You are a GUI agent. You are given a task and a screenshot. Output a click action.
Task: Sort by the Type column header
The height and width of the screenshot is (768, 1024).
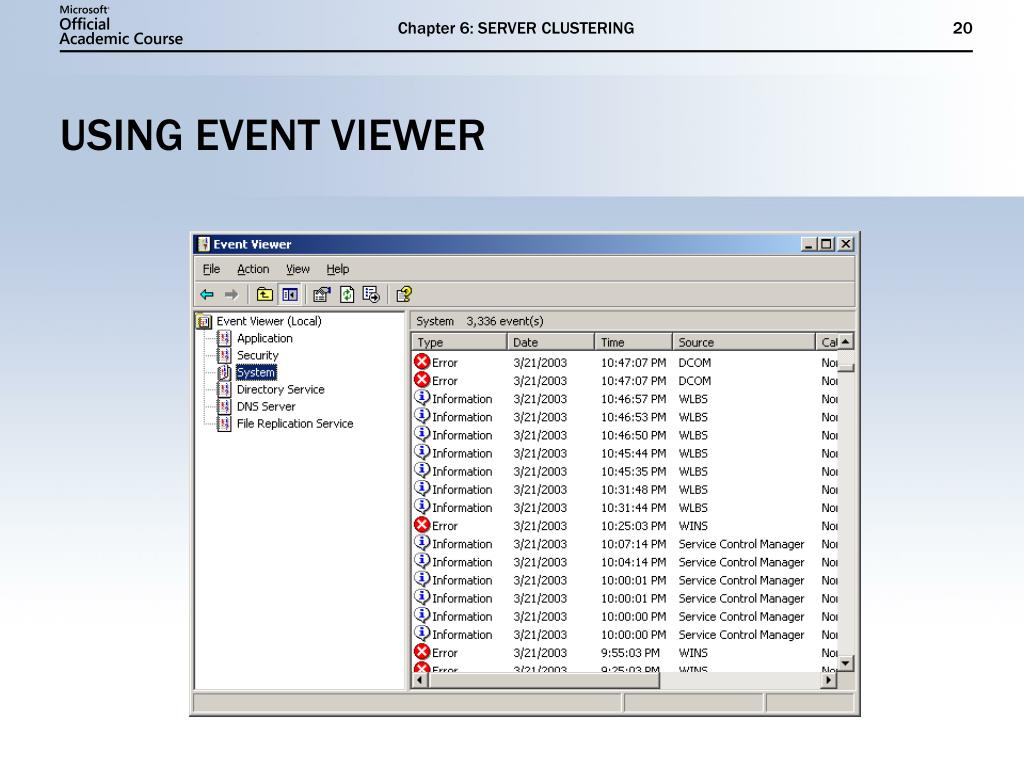tap(459, 342)
